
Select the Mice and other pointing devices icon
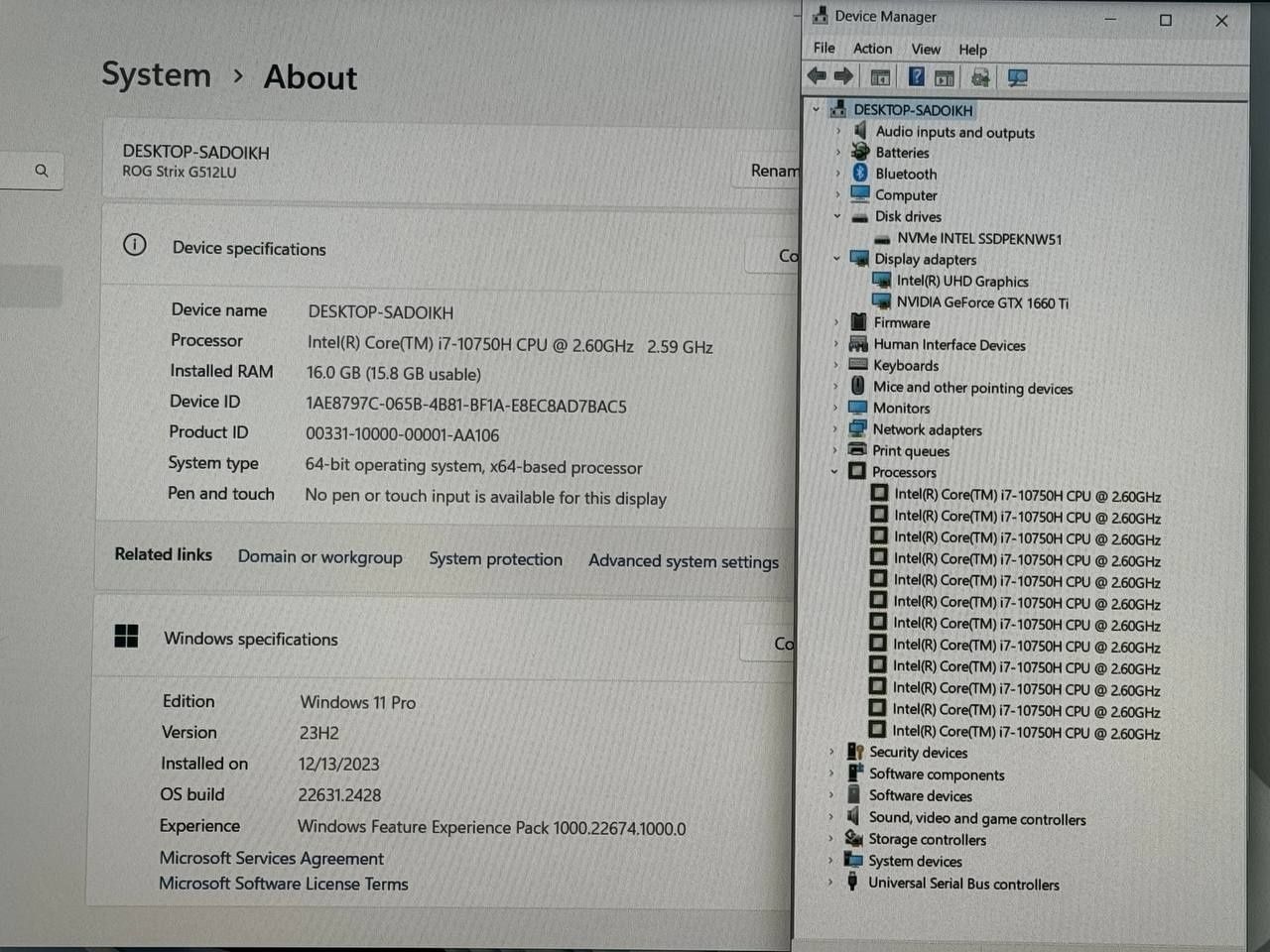pyautogui.click(x=858, y=387)
